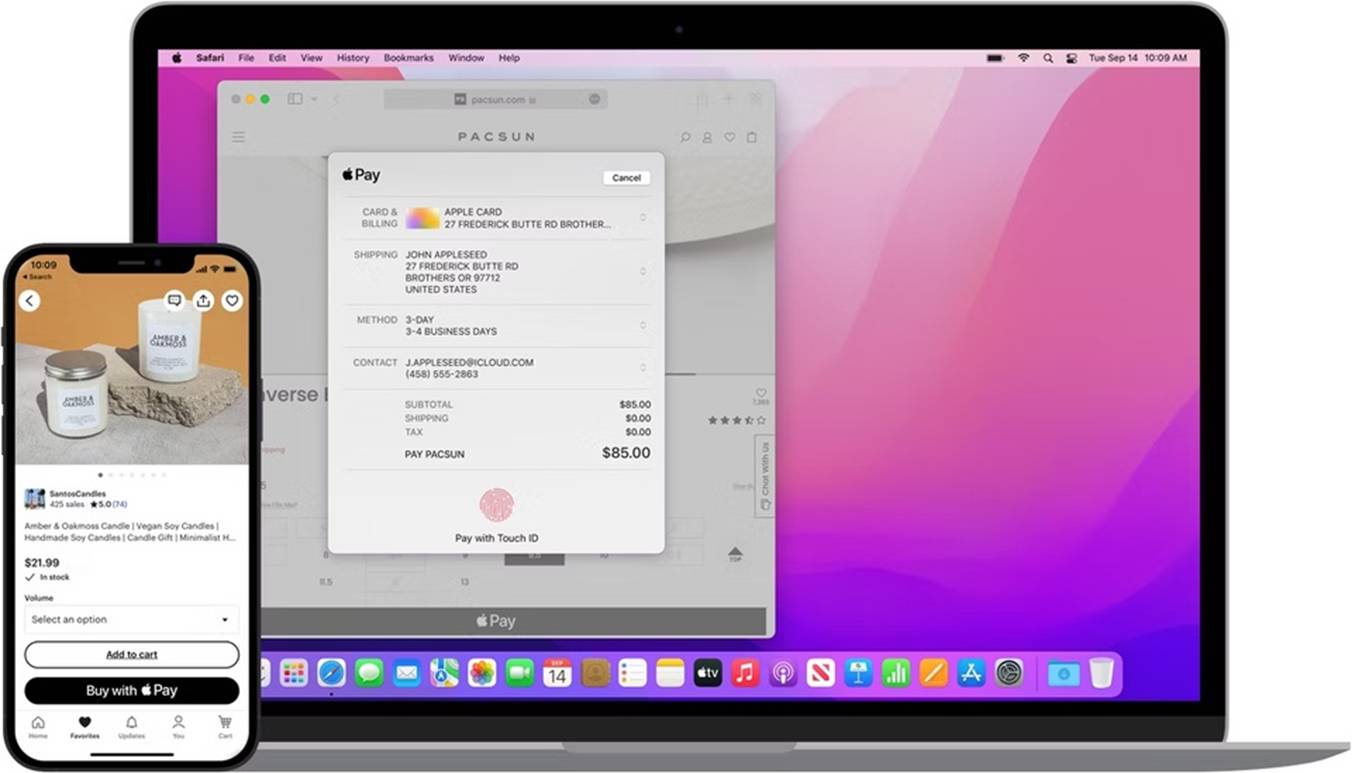Tap the 'Add to cart' button
1352x773 pixels.
tap(131, 654)
